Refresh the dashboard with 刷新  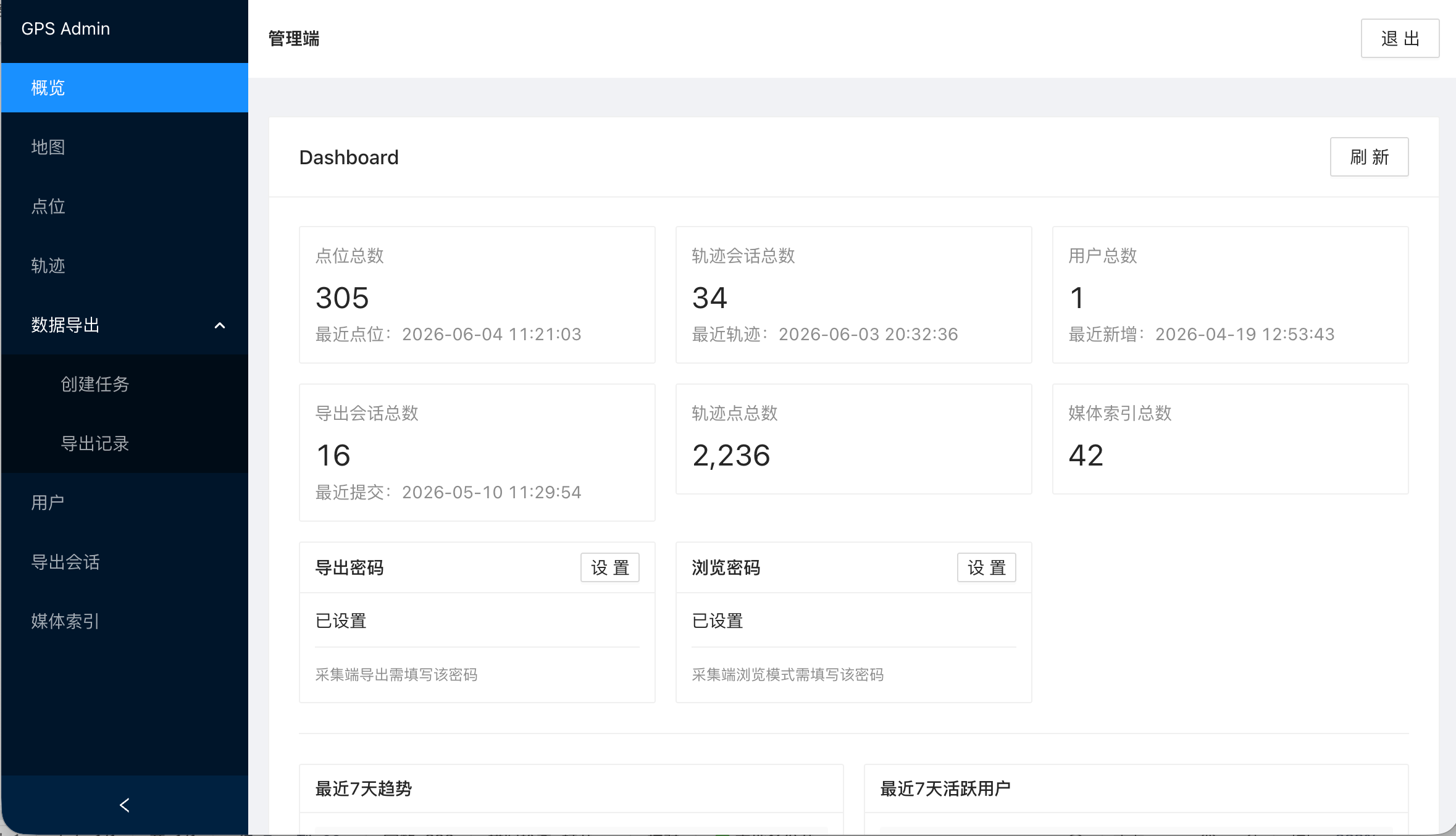[1369, 157]
